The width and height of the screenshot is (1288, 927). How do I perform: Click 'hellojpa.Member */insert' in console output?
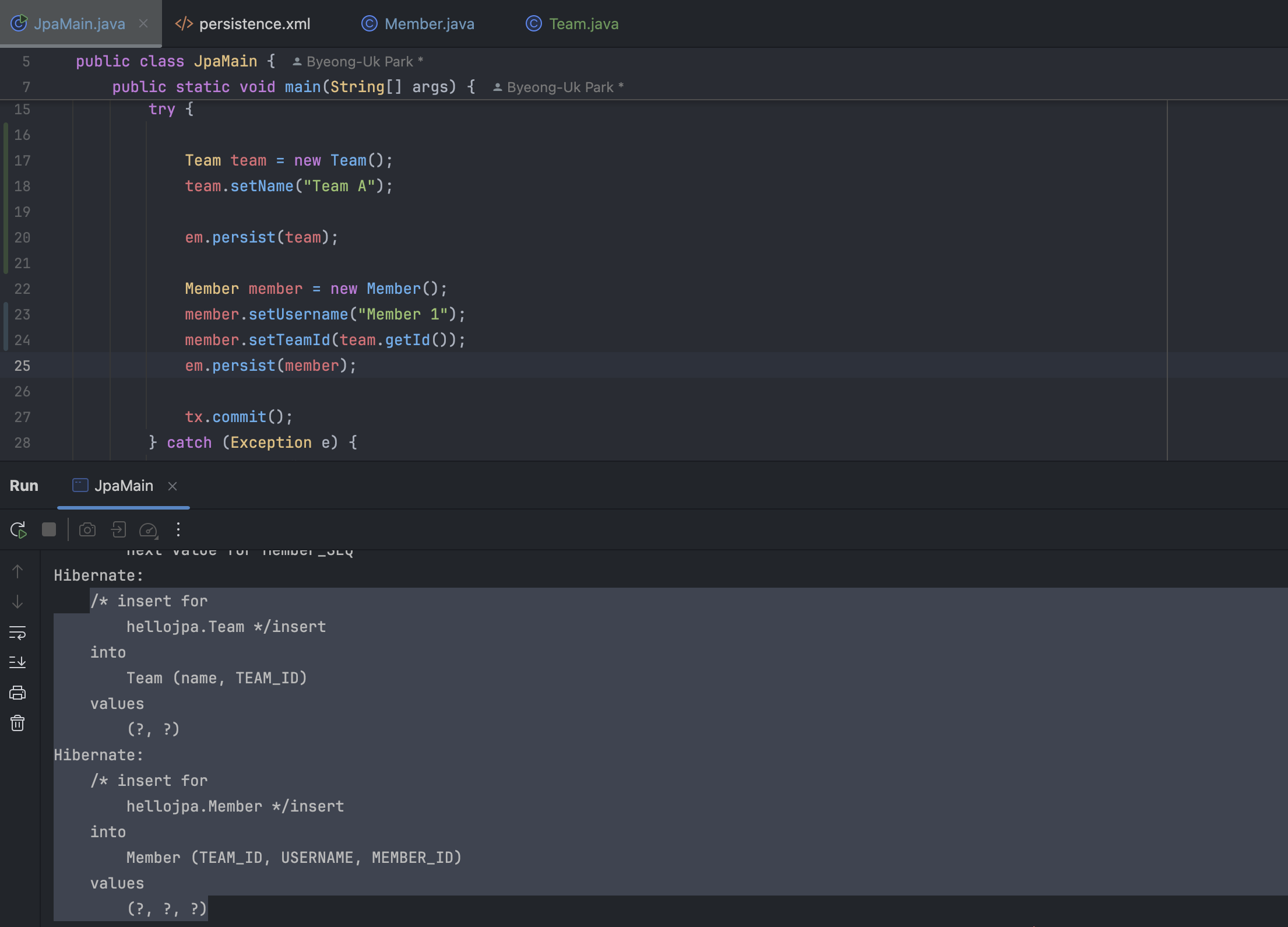[x=235, y=806]
